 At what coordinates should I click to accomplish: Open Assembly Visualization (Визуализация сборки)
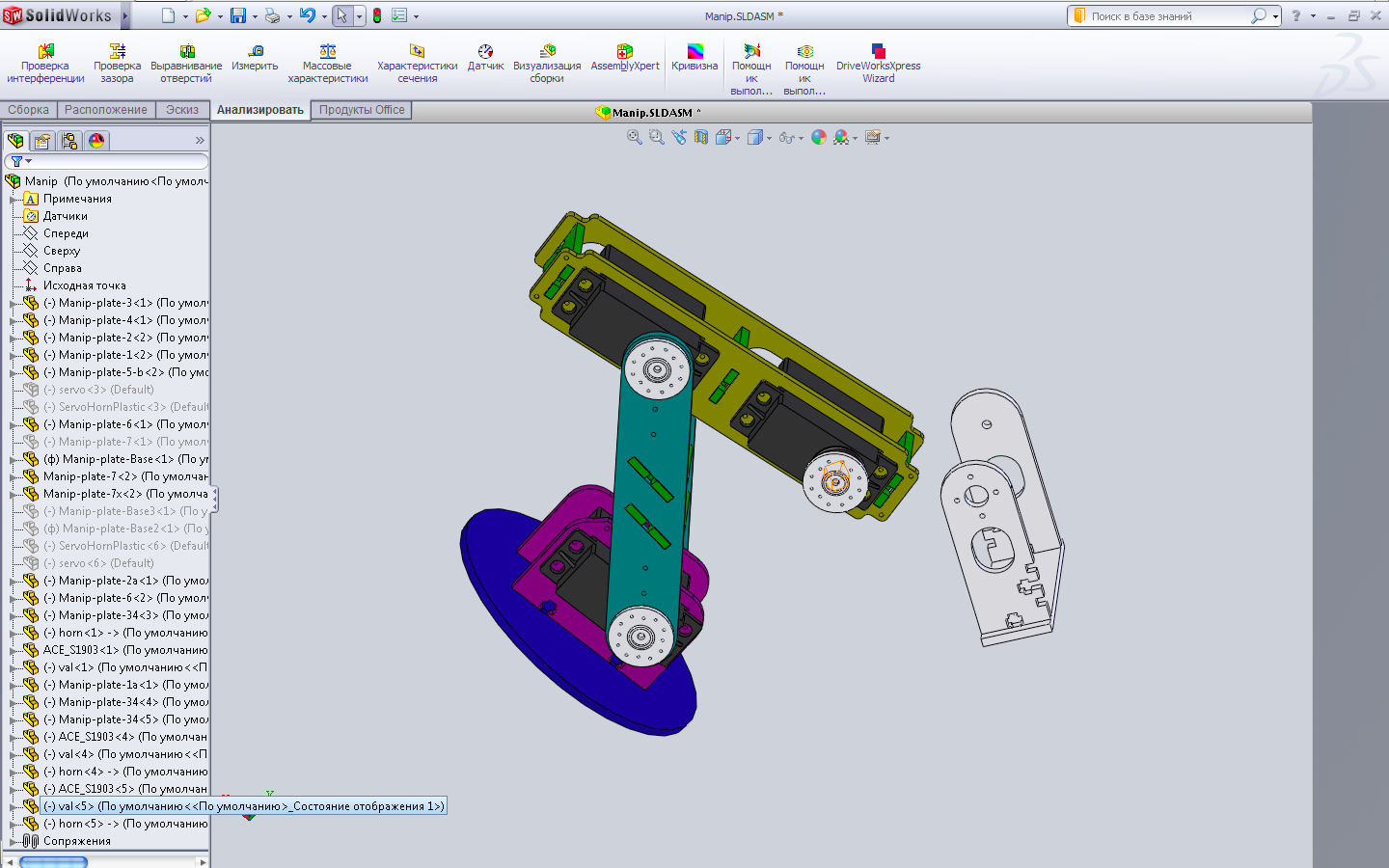[547, 64]
